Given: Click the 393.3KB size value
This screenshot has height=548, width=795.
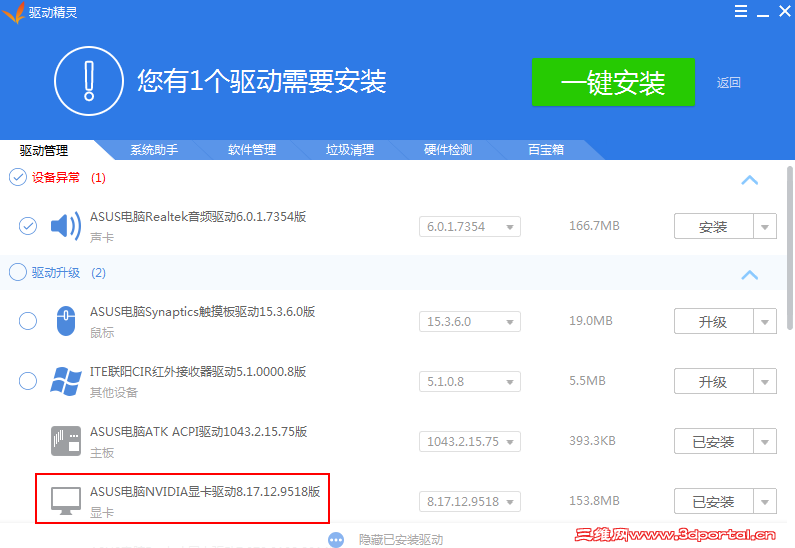Looking at the screenshot, I should (x=592, y=441).
